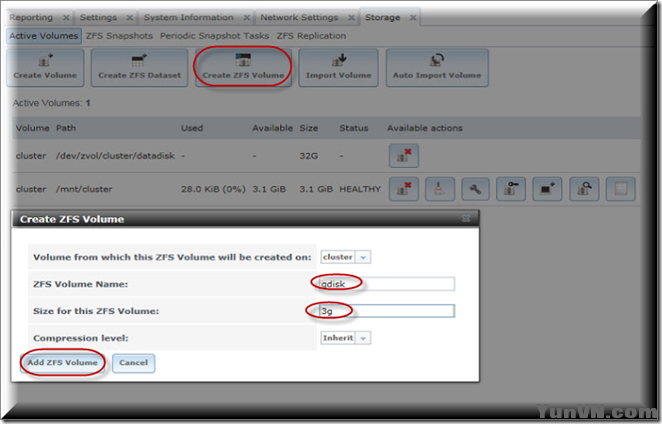Click the Path column header

coord(66,128)
